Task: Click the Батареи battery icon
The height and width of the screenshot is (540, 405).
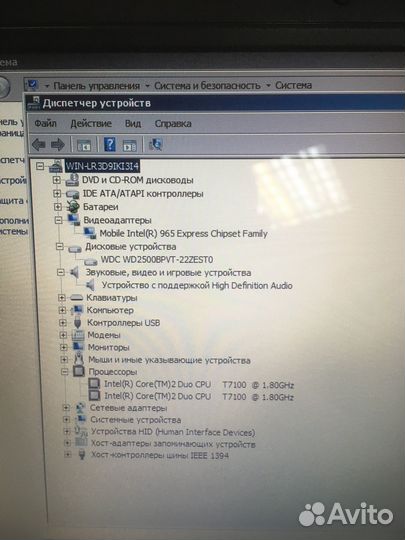Action: point(73,207)
